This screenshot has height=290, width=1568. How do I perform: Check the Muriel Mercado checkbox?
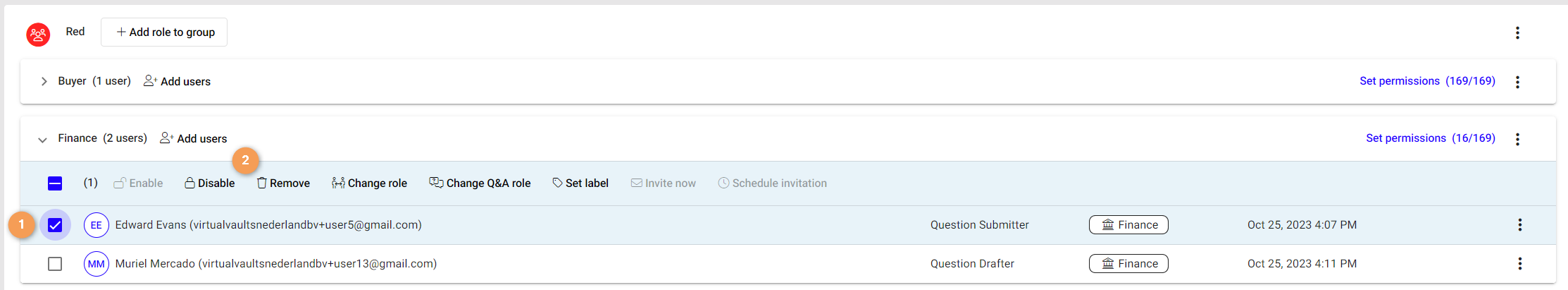point(55,264)
